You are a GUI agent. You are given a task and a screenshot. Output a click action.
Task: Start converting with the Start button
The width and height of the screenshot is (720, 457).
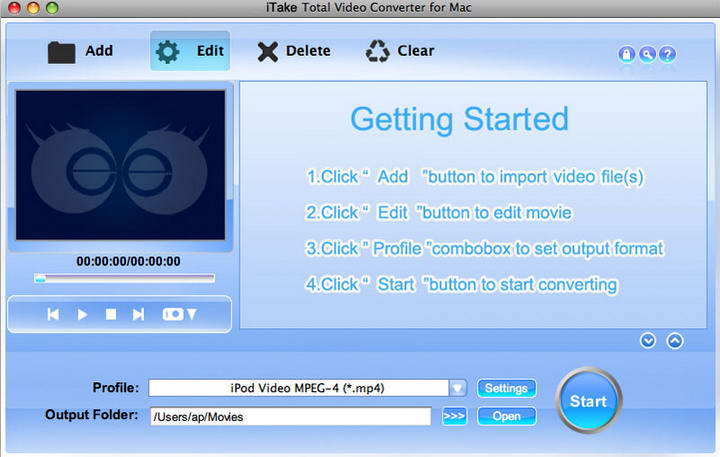click(x=588, y=401)
